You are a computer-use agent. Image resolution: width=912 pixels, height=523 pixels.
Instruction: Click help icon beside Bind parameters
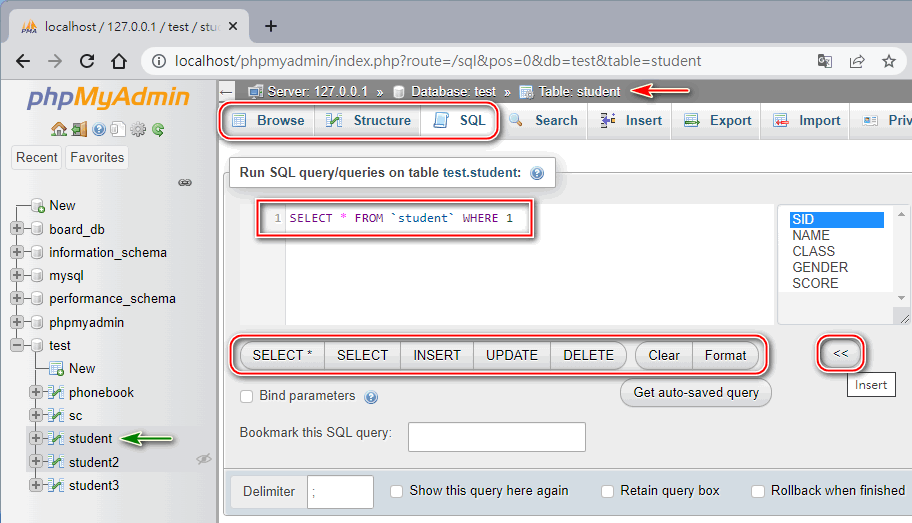point(371,397)
